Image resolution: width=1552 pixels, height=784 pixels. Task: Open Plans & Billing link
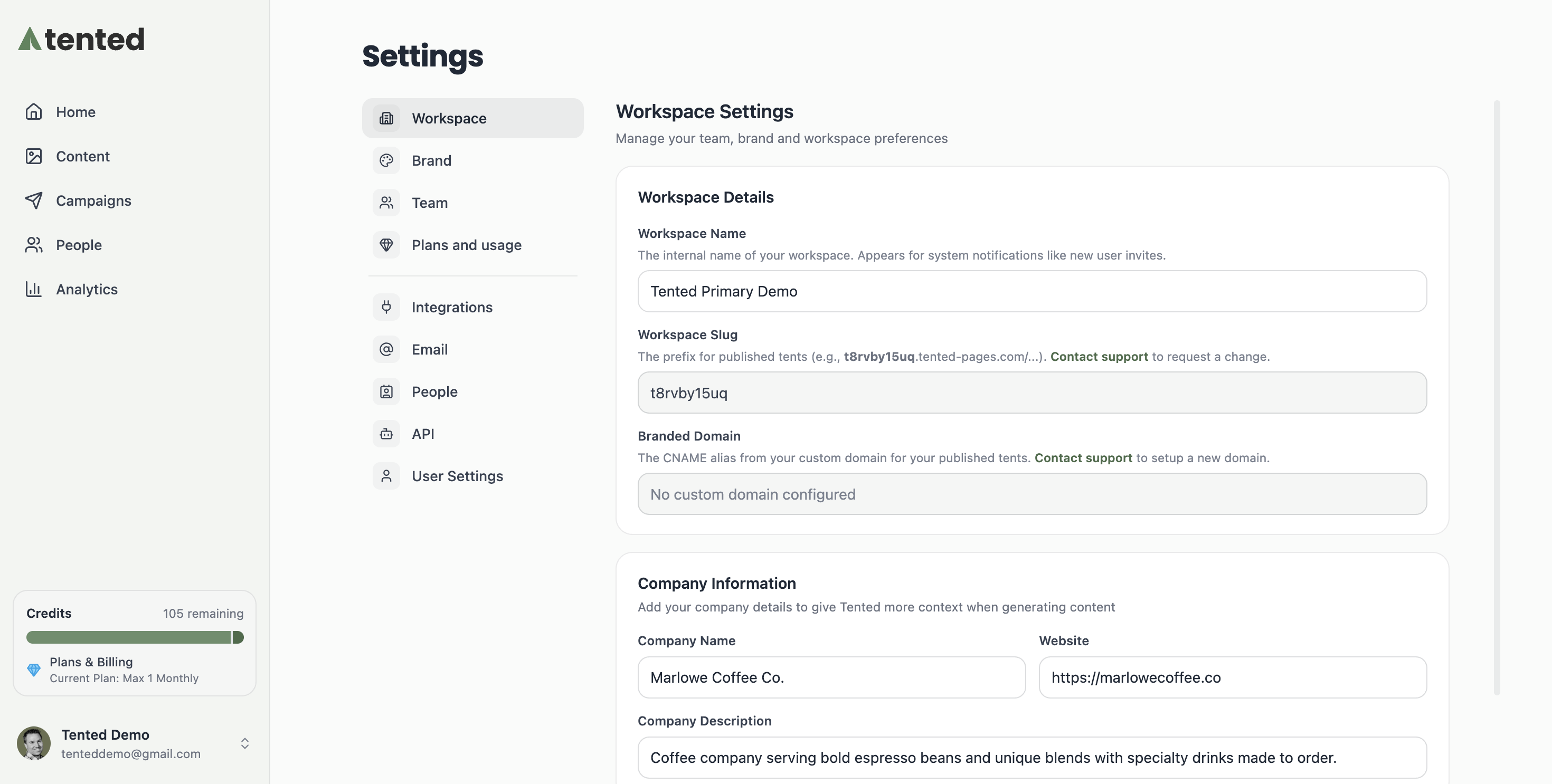tap(91, 662)
